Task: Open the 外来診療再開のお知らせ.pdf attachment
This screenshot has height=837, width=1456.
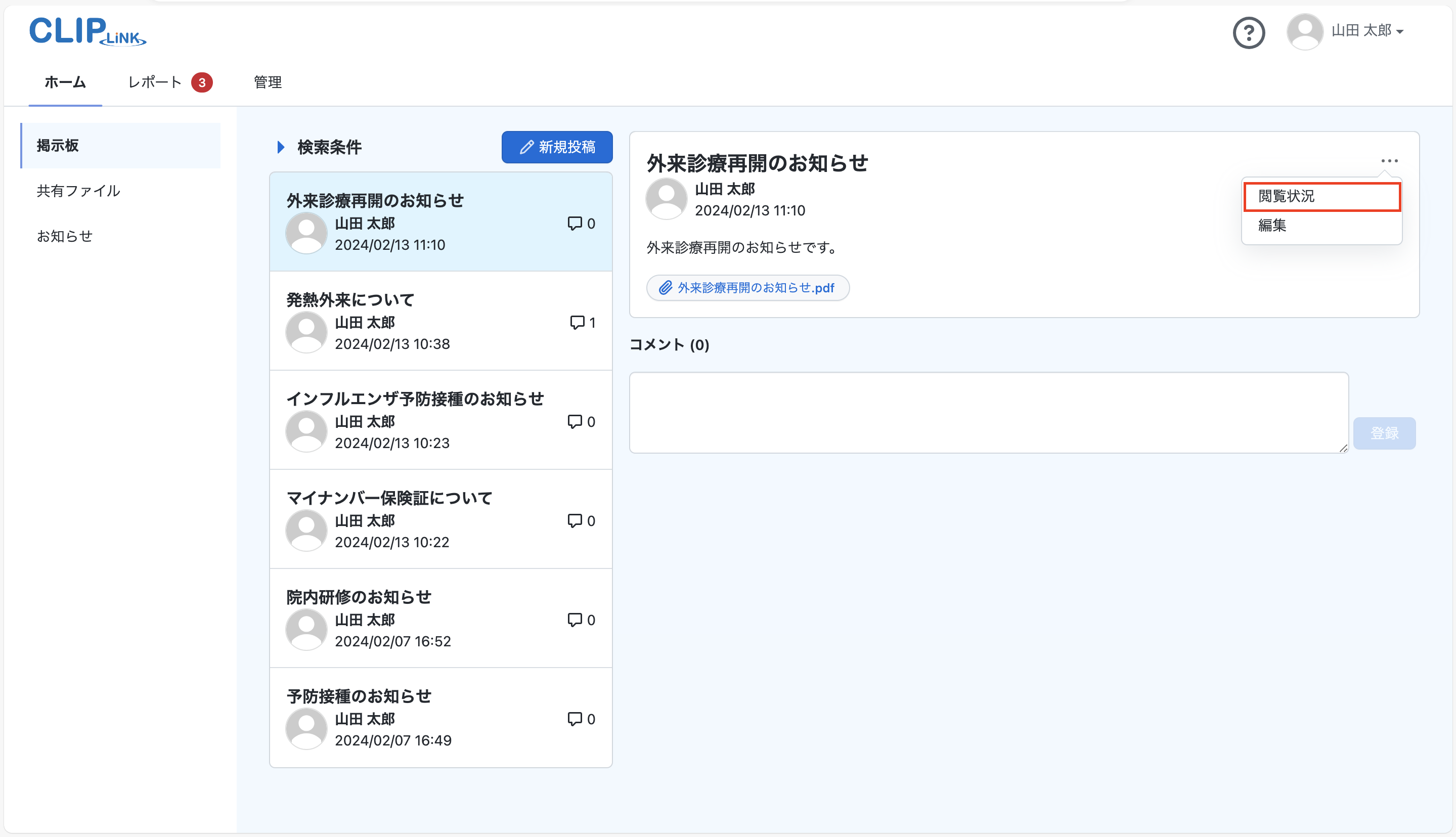Action: coord(747,288)
